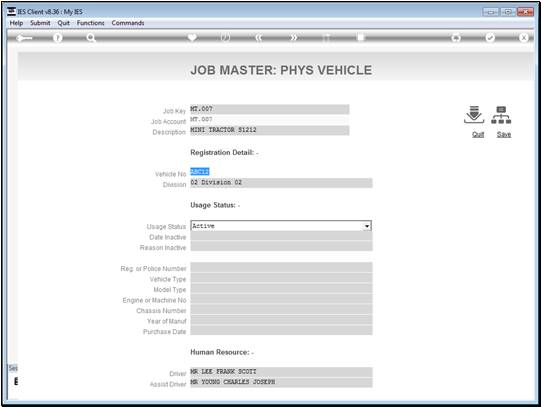The width and height of the screenshot is (541, 407).
Task: Click the Driver field showing MR LEE FRANK SCOTT
Action: [281, 372]
